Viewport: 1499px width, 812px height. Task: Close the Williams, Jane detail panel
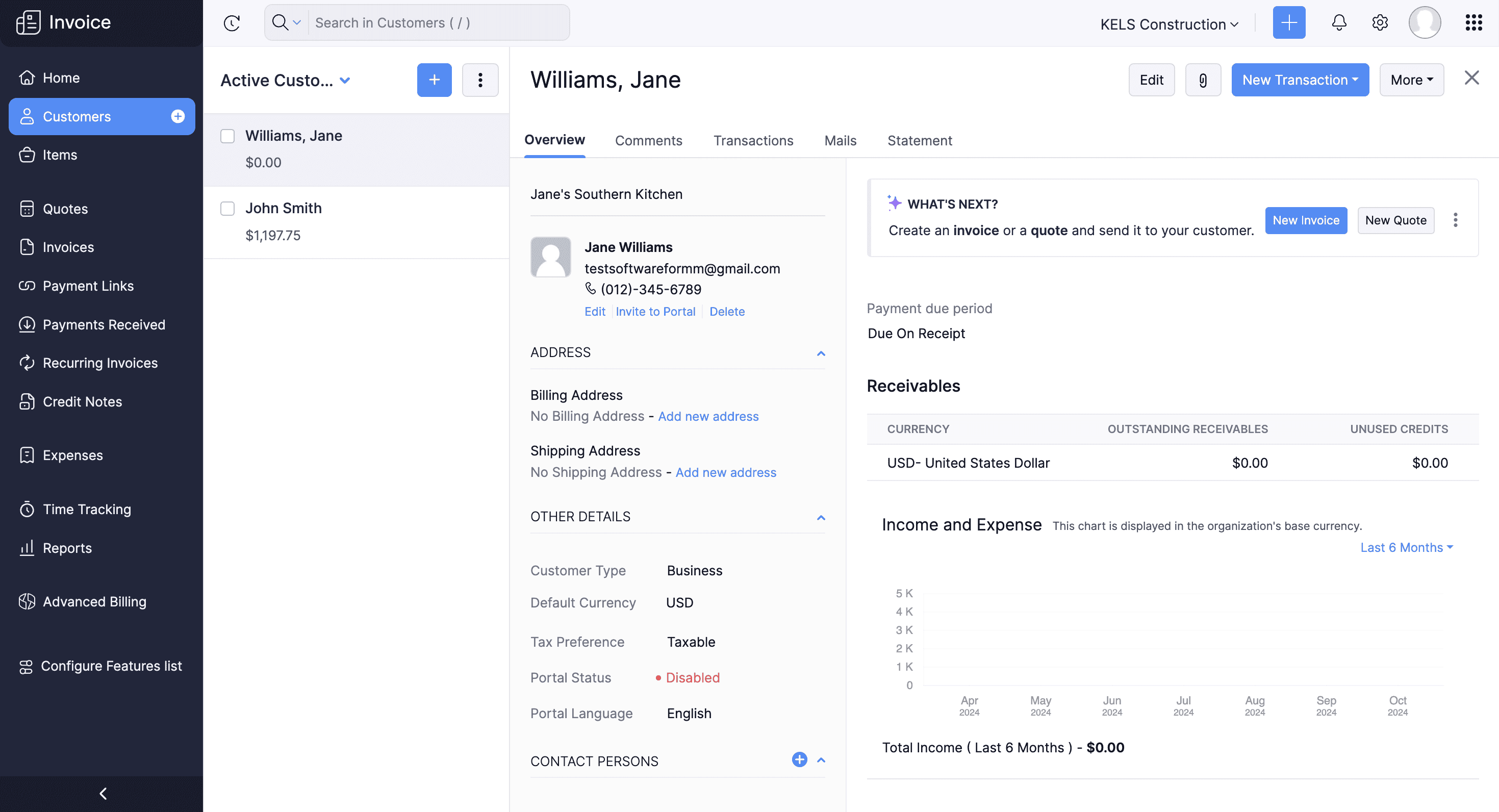pos(1471,78)
